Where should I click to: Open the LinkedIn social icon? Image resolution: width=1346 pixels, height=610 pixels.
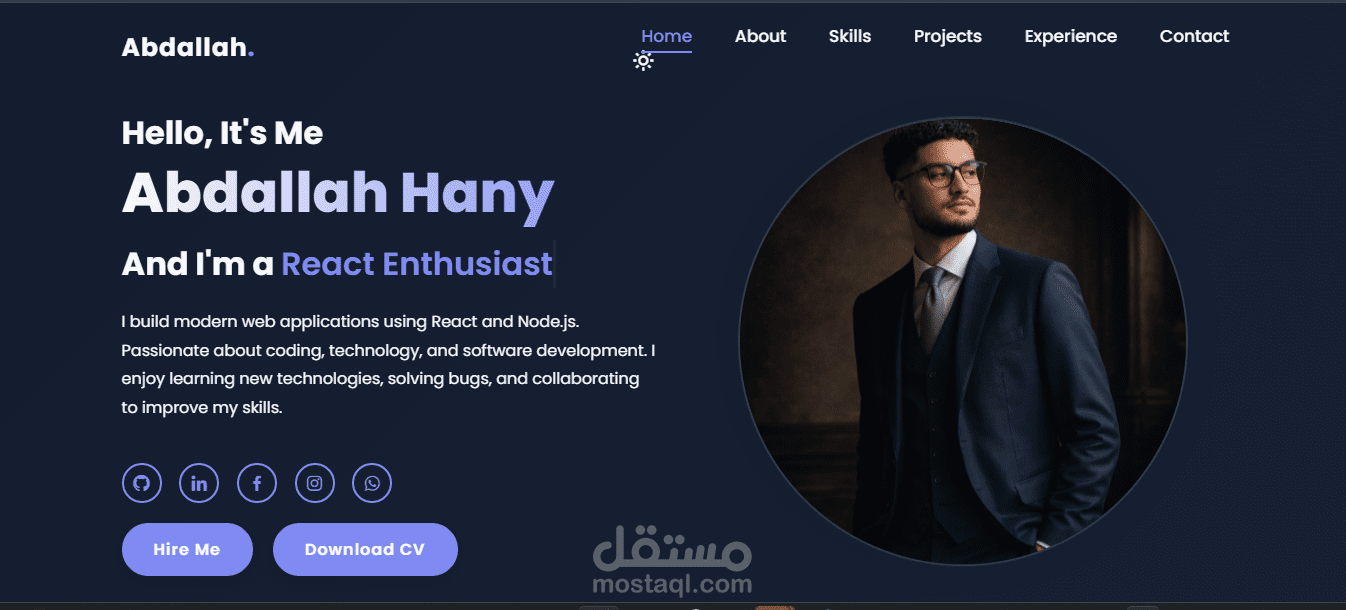pos(199,484)
